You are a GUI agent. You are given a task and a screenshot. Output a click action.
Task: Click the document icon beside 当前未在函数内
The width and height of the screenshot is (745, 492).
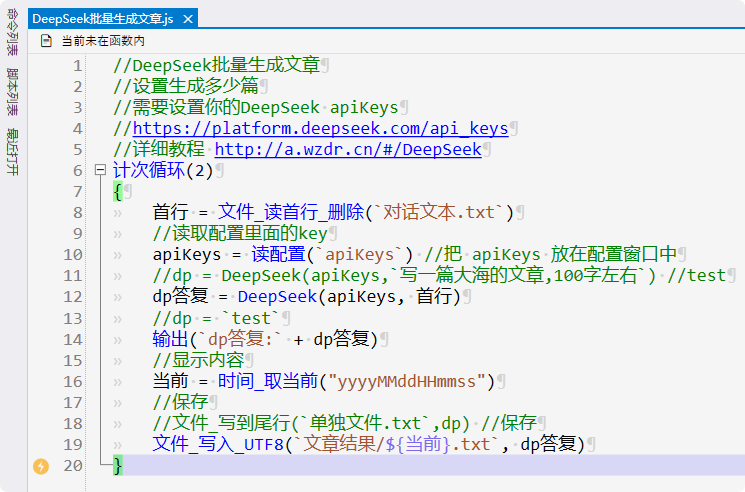46,41
